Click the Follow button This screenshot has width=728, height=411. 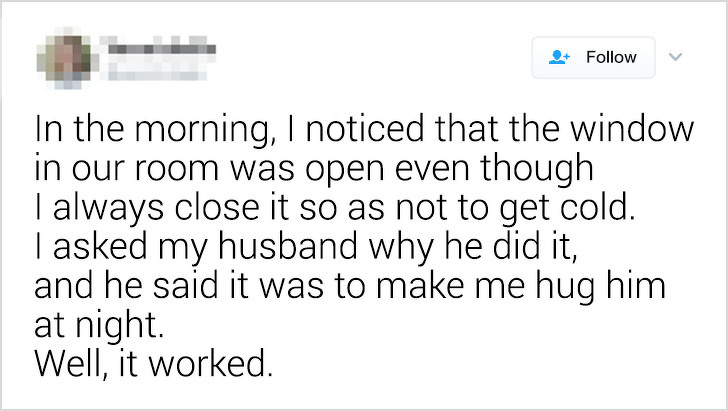(x=593, y=57)
